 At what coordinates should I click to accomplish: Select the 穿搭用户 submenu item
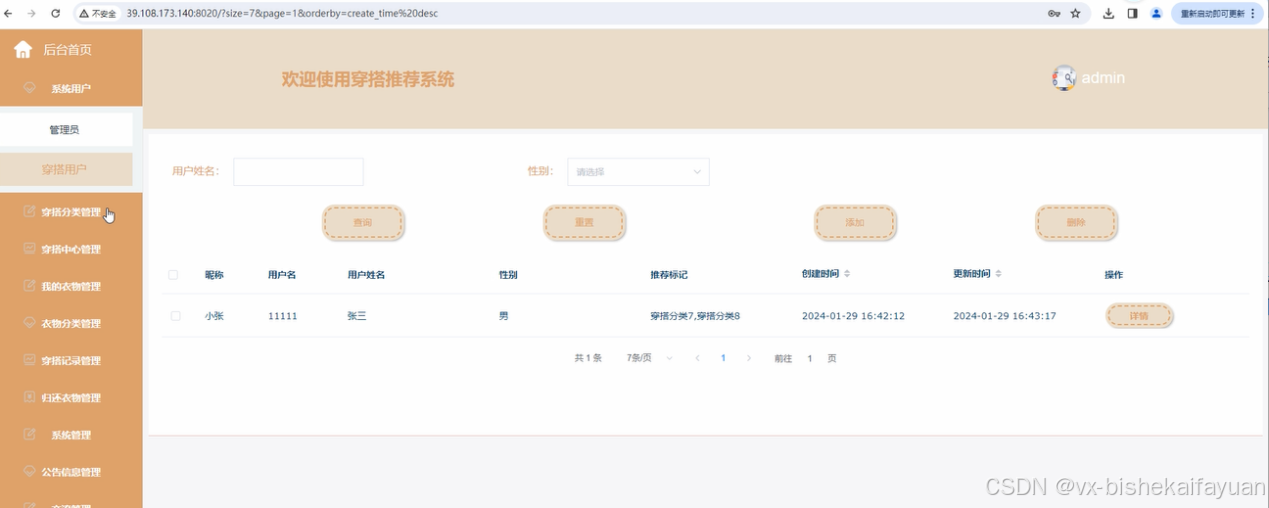(65, 169)
